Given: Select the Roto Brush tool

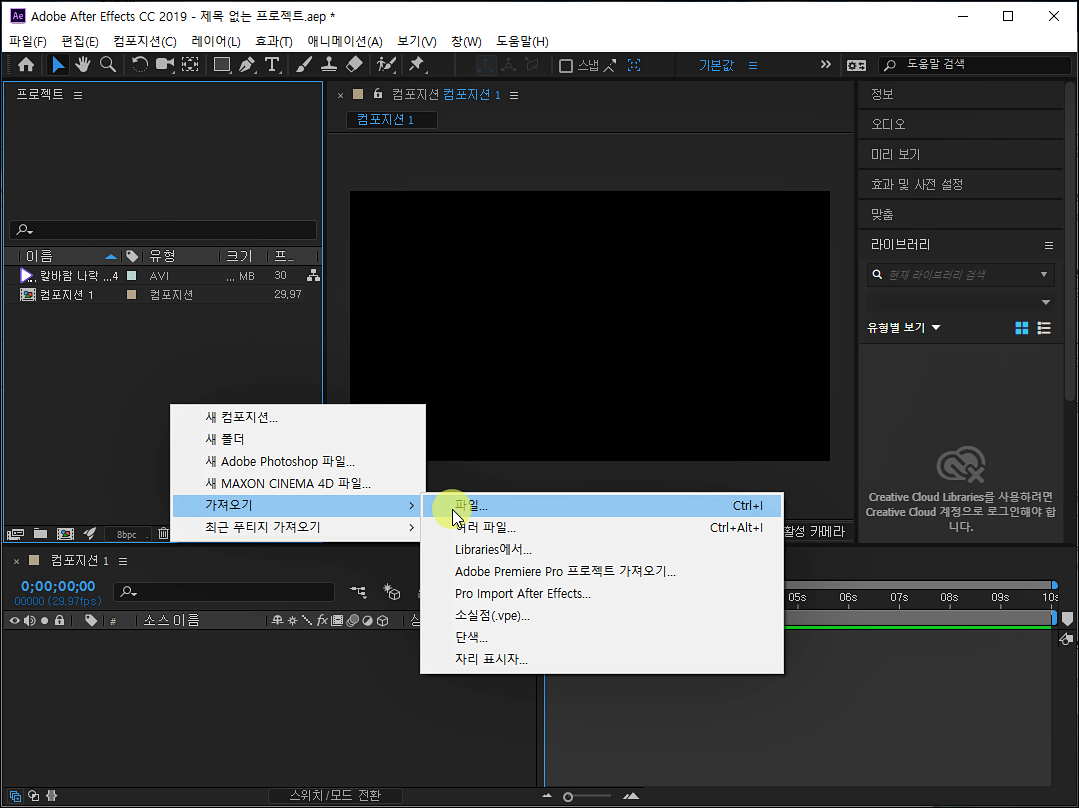Looking at the screenshot, I should 386,65.
